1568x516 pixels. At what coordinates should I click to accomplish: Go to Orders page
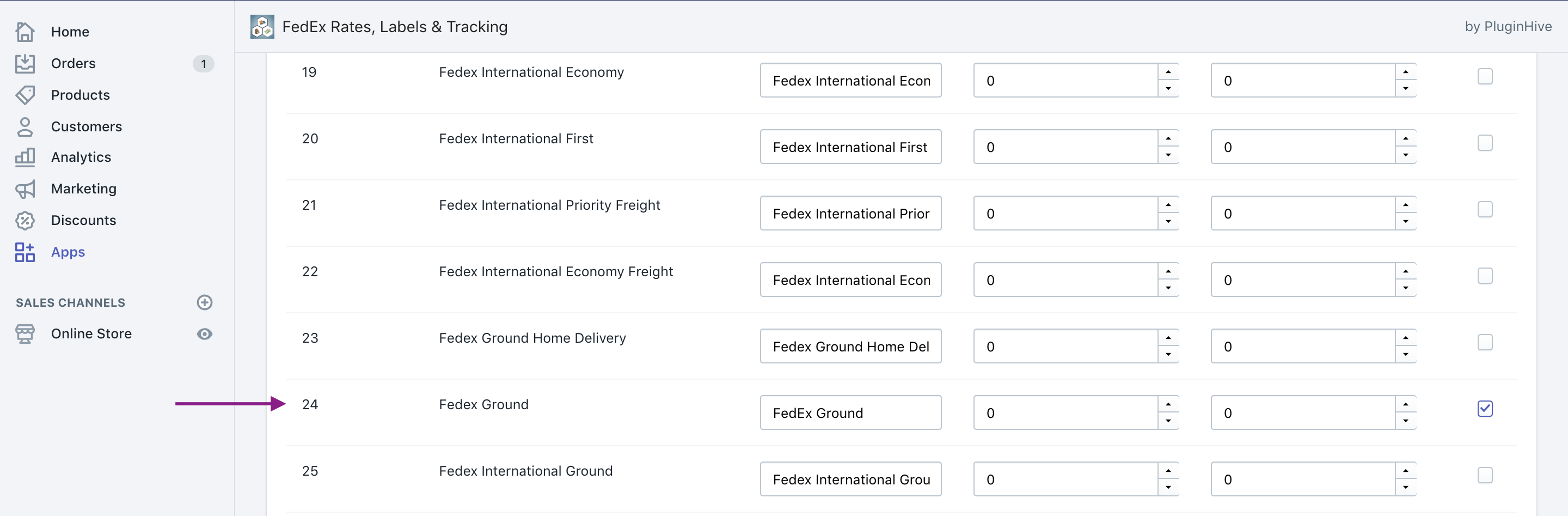pyautogui.click(x=73, y=63)
